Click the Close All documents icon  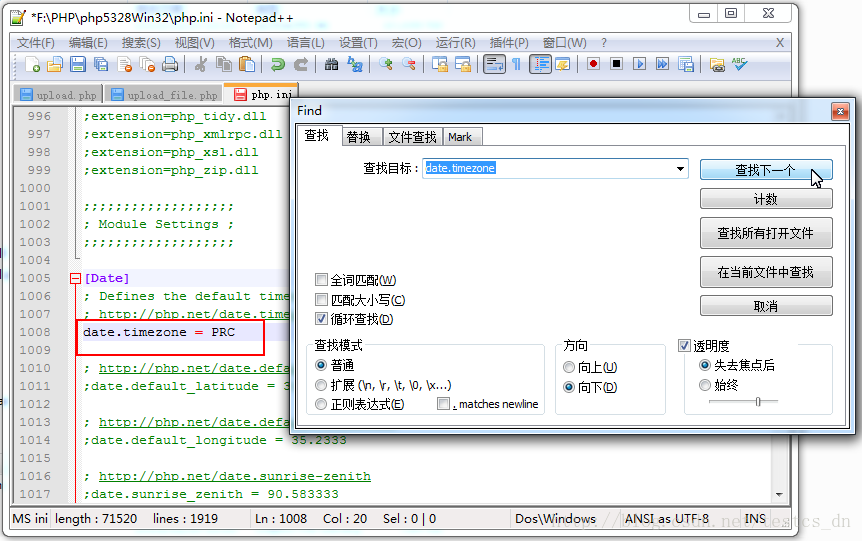147,64
